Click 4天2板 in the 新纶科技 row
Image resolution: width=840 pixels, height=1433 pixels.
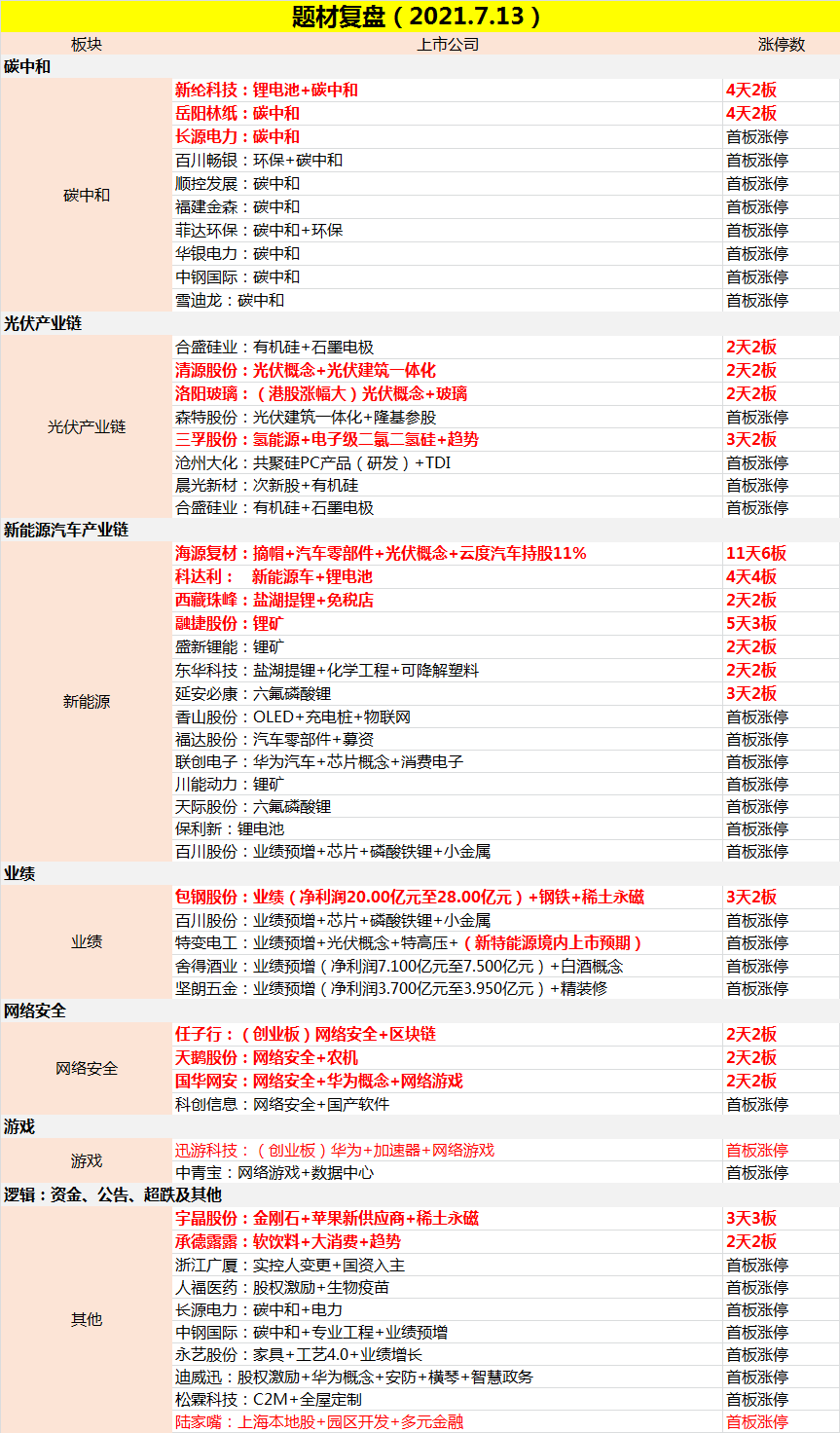pyautogui.click(x=751, y=90)
